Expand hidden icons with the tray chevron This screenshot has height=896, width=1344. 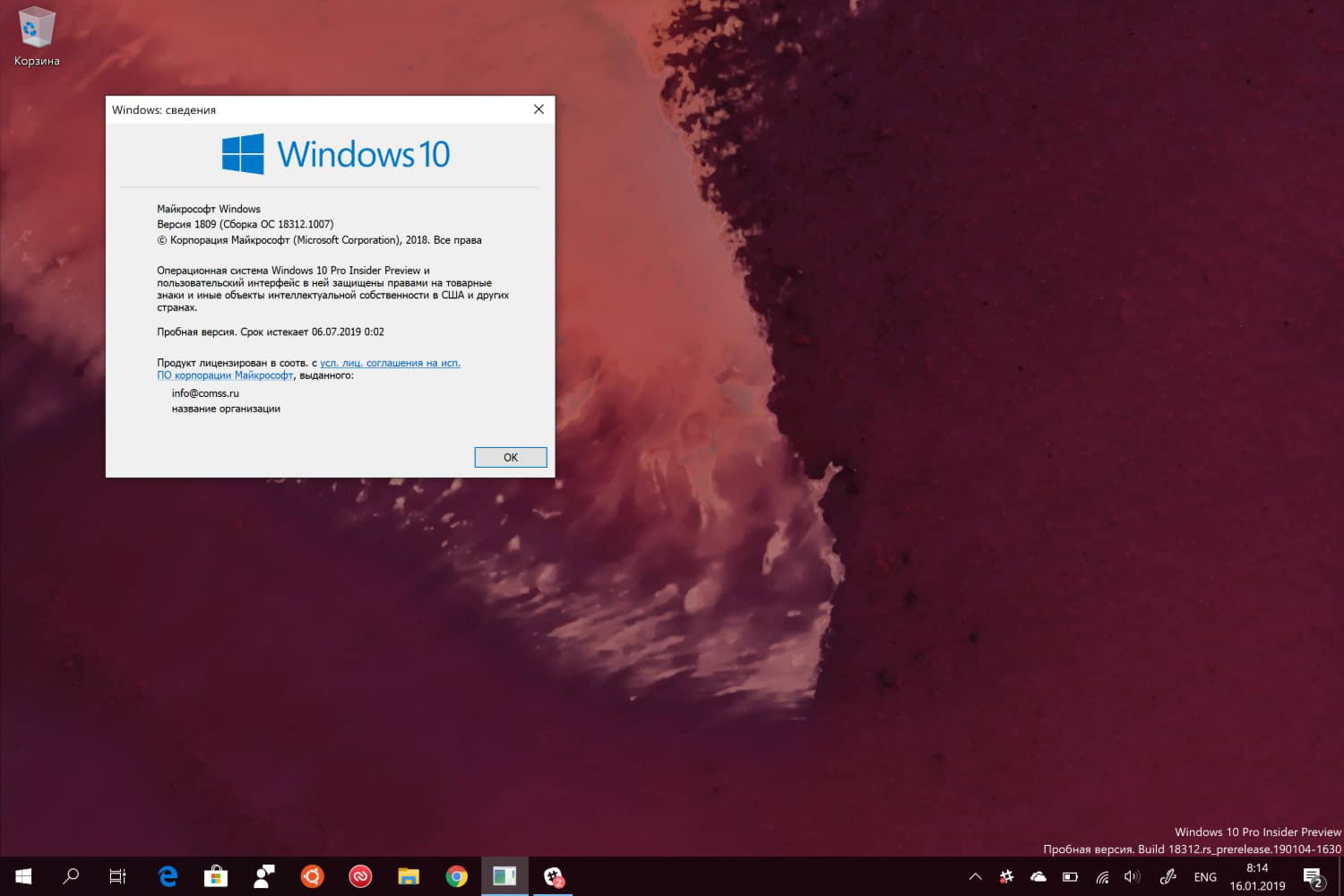tap(976, 876)
